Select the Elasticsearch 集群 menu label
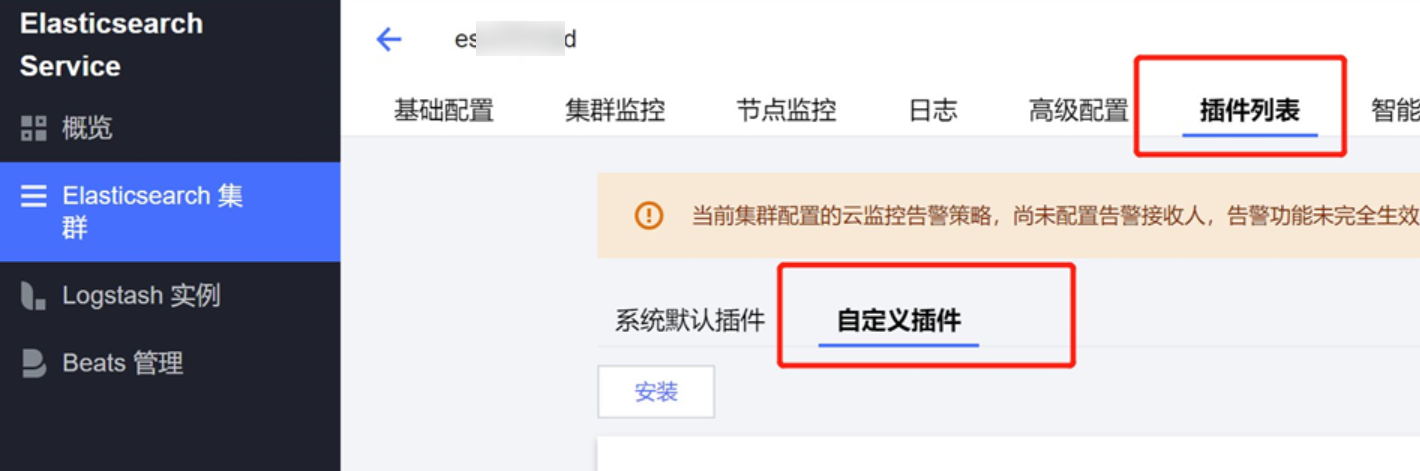This screenshot has width=1420, height=471. coord(153,211)
